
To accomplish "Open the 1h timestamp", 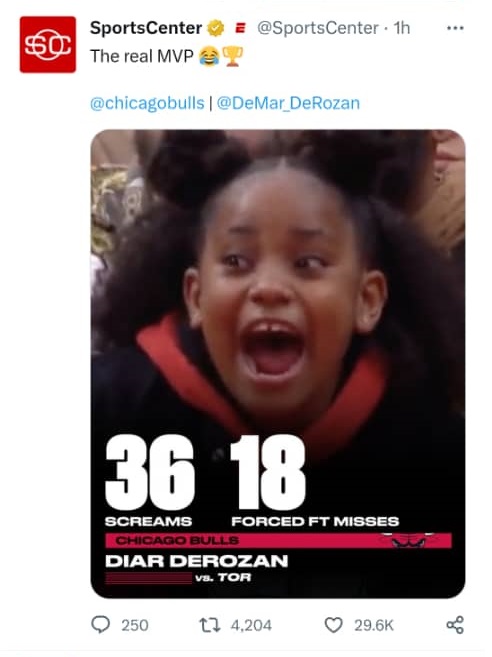I will pyautogui.click(x=401, y=28).
